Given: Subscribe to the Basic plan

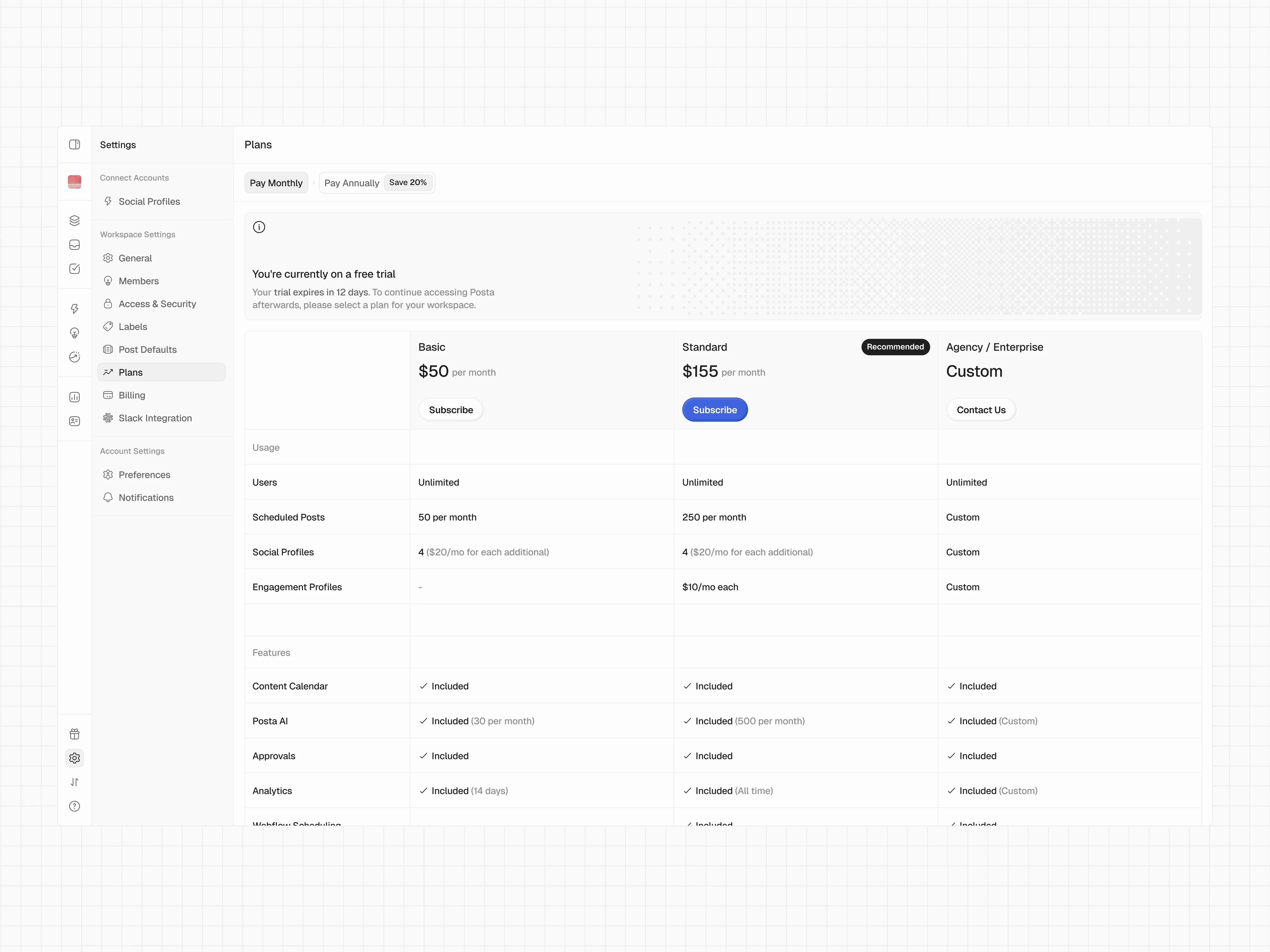Looking at the screenshot, I should pyautogui.click(x=451, y=410).
